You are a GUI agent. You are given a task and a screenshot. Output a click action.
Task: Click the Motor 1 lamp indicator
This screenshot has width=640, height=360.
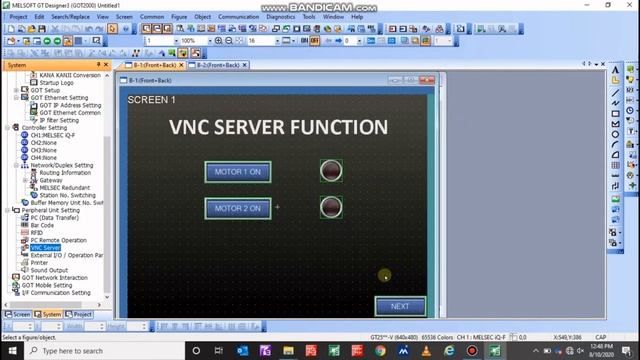(331, 171)
